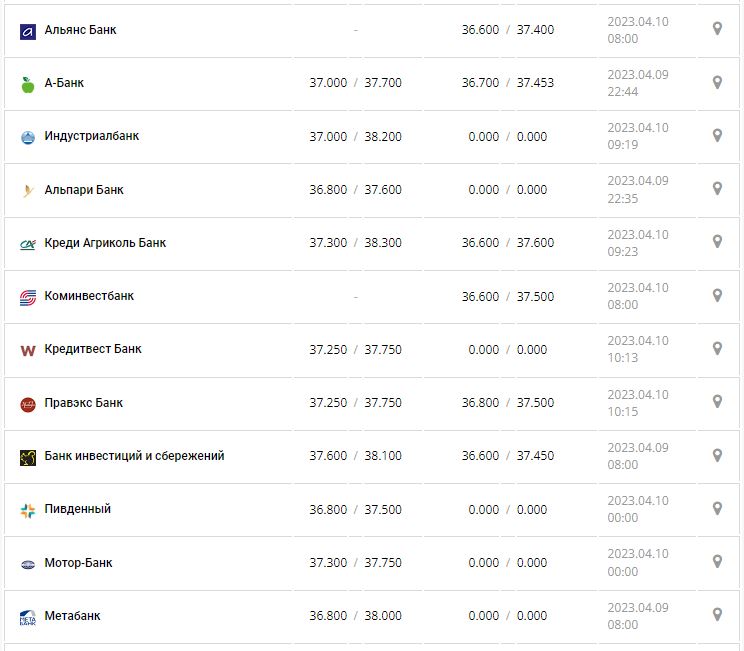
Task: Click the green apple А-Банк logo
Action: (28, 84)
